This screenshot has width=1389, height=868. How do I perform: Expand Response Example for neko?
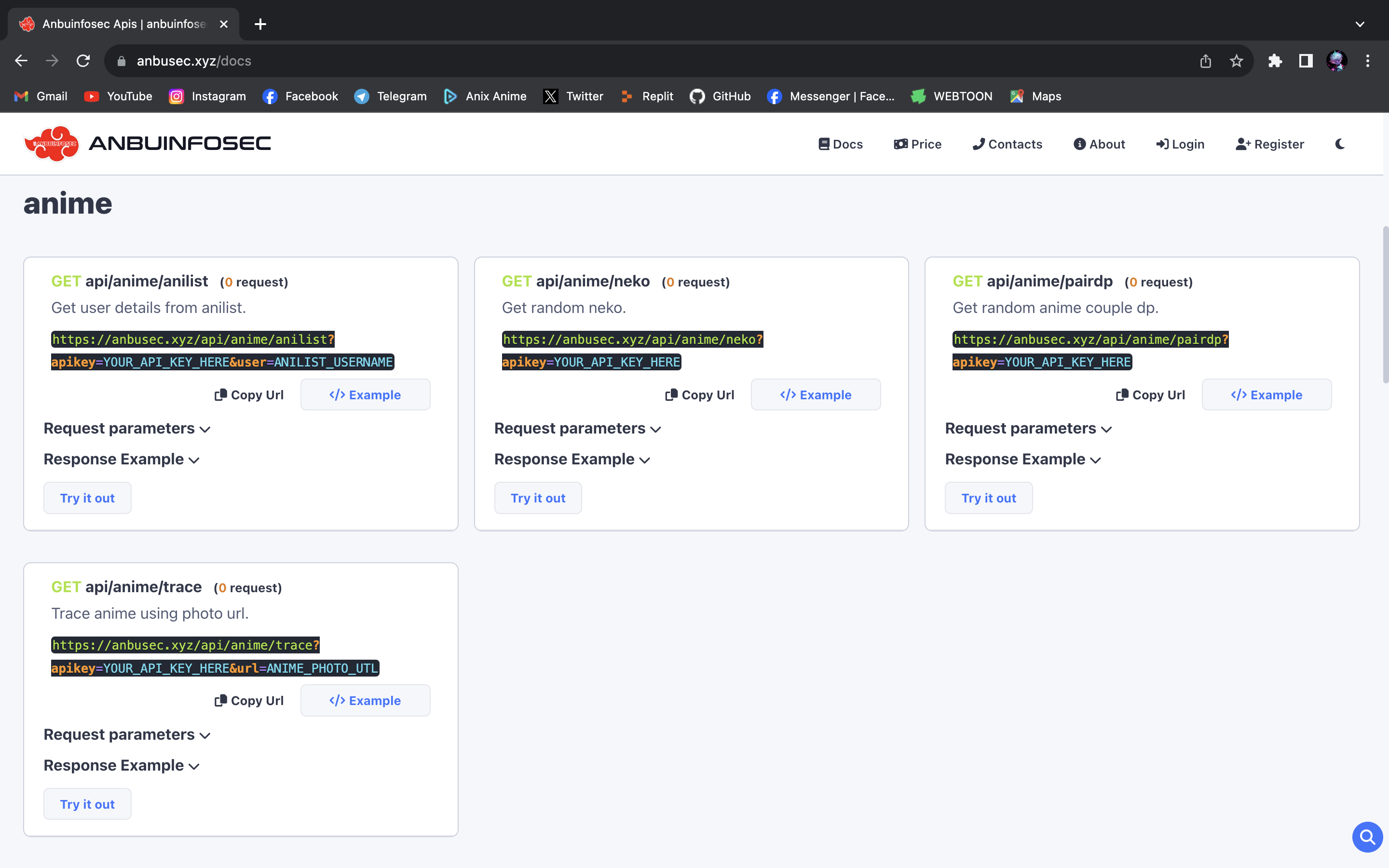(572, 460)
